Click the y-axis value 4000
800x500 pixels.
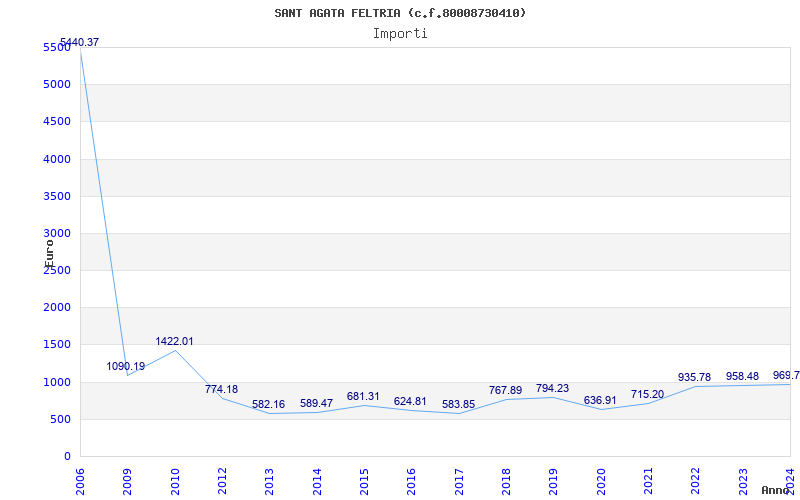point(57,159)
